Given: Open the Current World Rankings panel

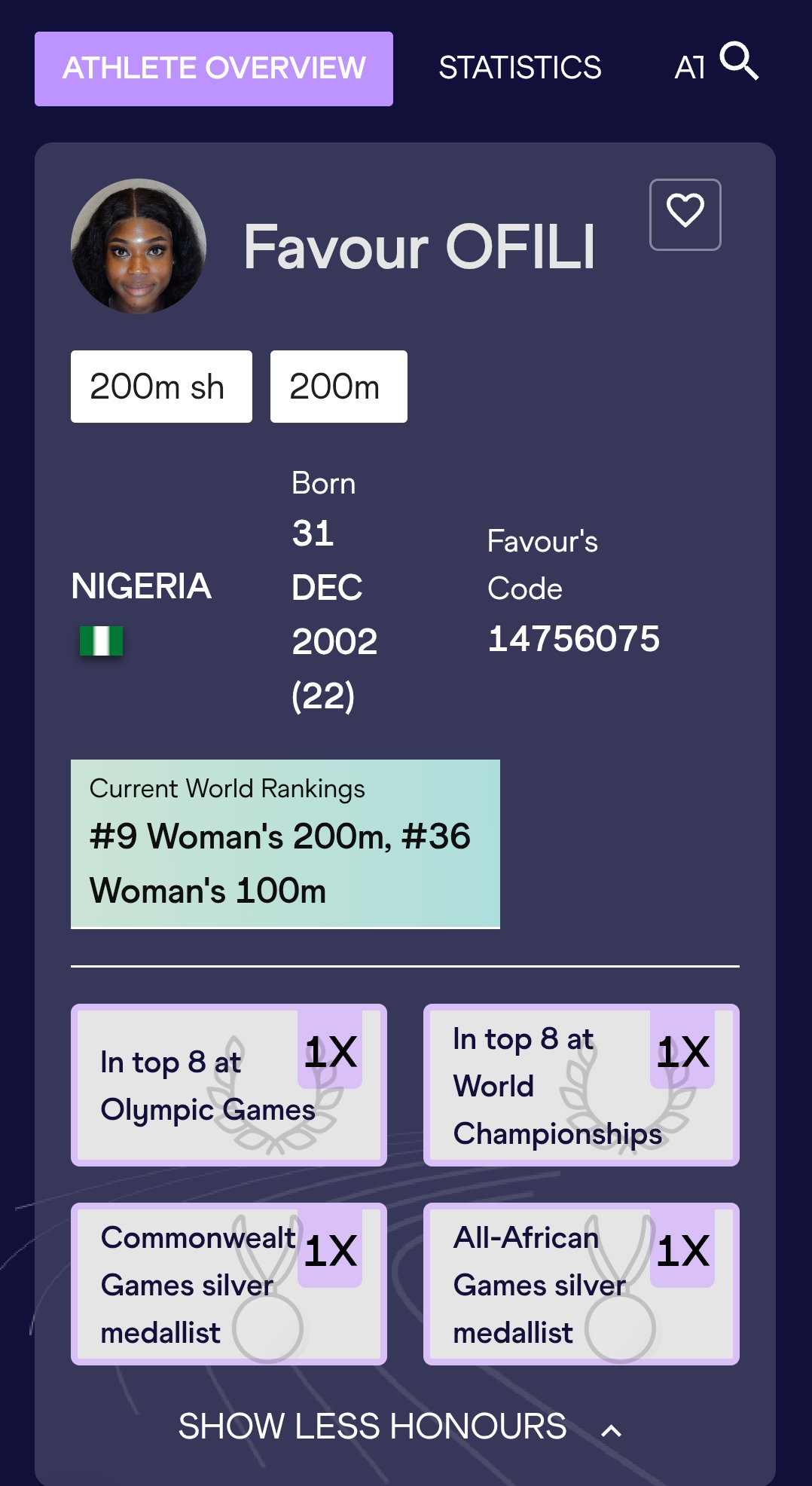Looking at the screenshot, I should pos(285,843).
